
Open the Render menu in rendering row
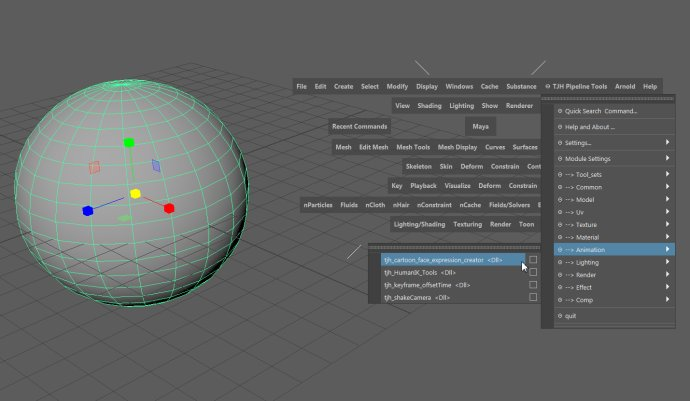(500, 224)
